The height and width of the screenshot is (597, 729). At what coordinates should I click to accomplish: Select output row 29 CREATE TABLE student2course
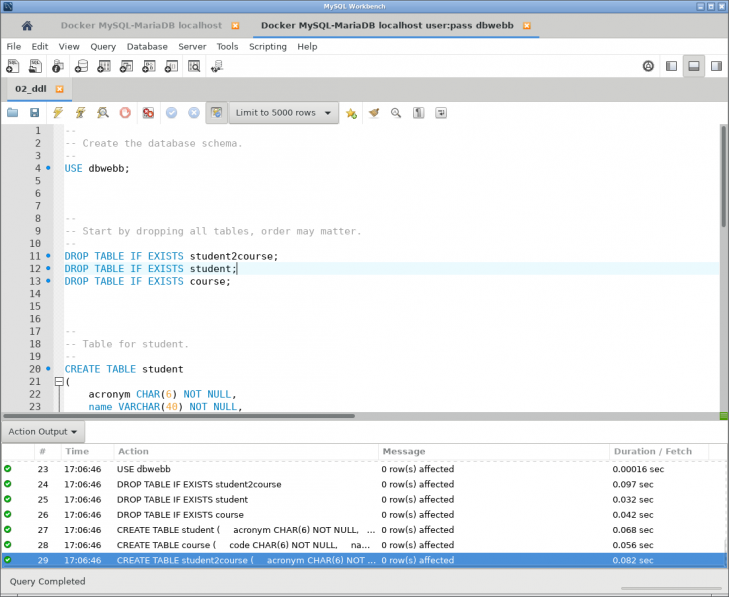pyautogui.click(x=364, y=560)
